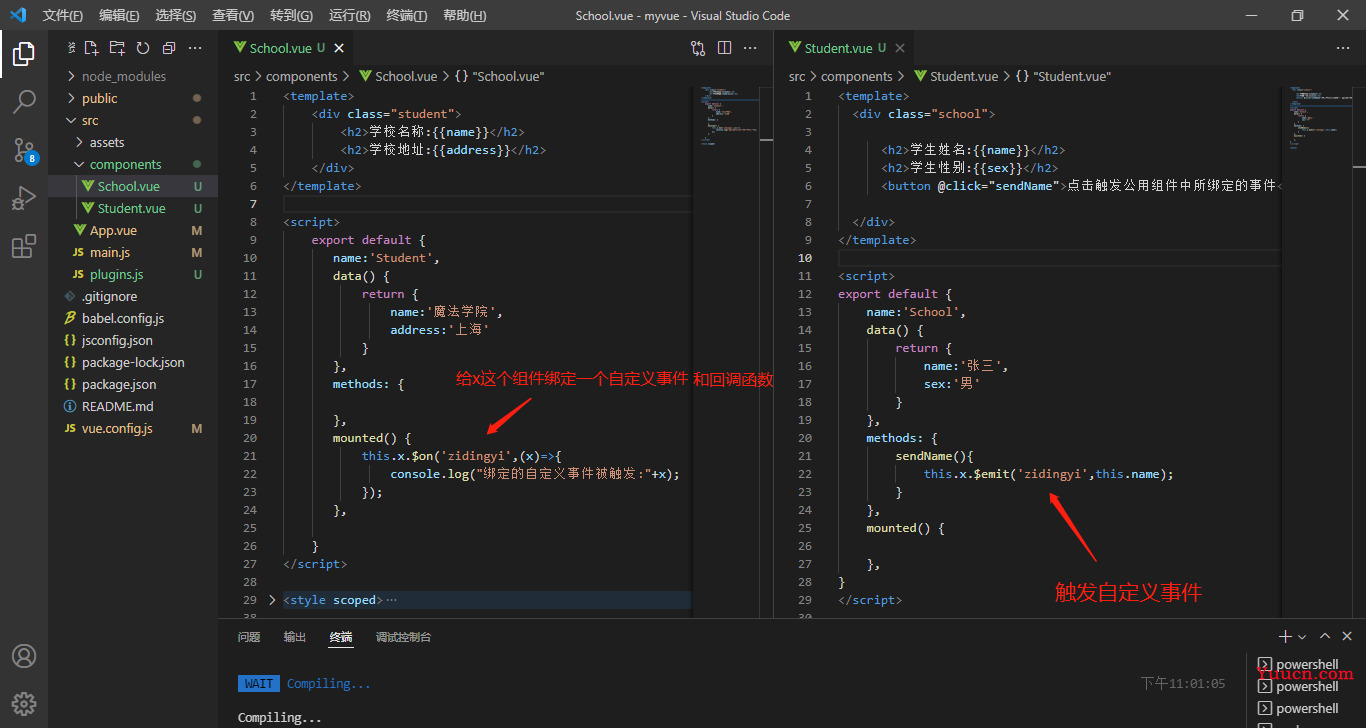Screen dimensions: 1366x728
Task: Maximize the terminal panel size
Action: pyautogui.click(x=1325, y=636)
